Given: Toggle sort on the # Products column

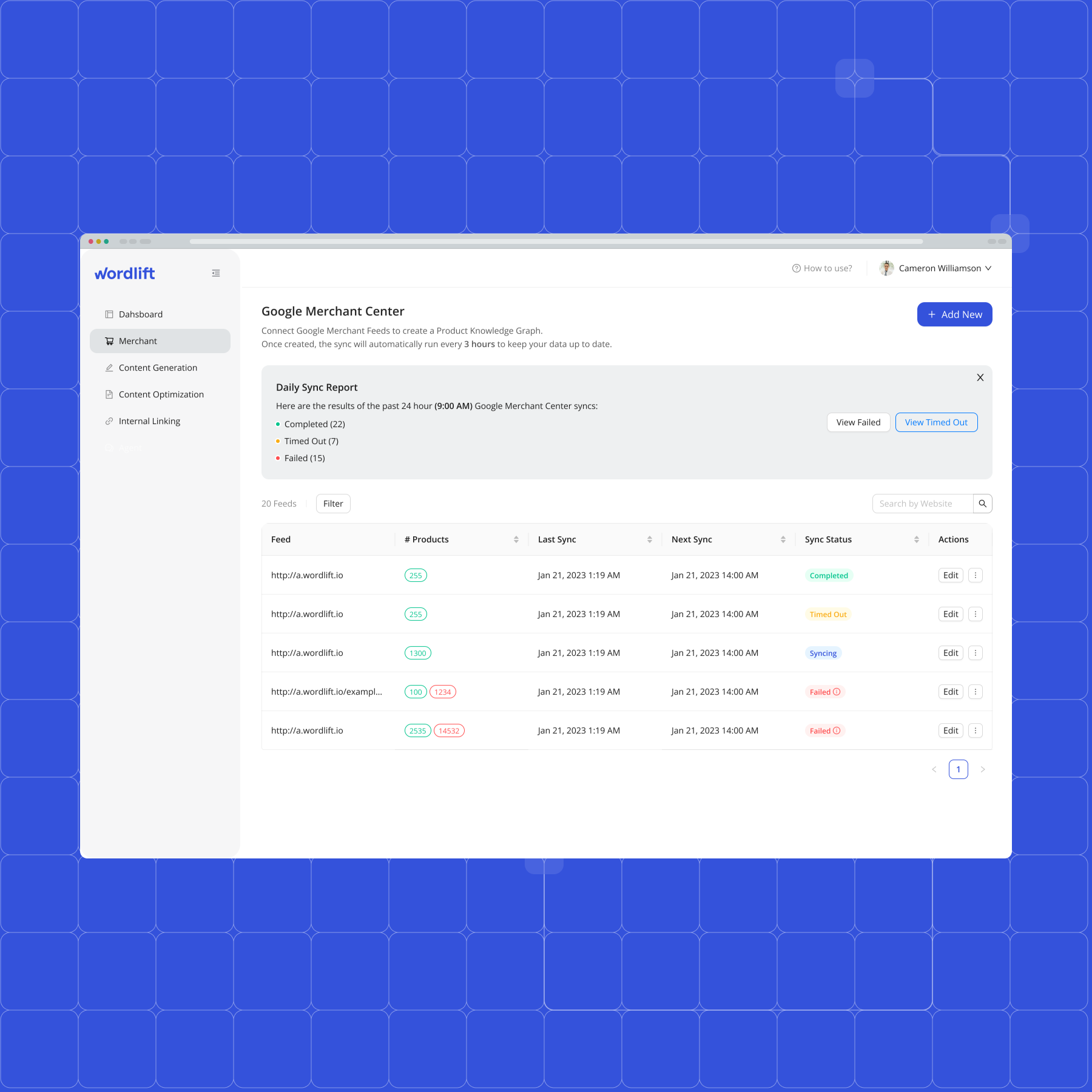Looking at the screenshot, I should pos(516,539).
